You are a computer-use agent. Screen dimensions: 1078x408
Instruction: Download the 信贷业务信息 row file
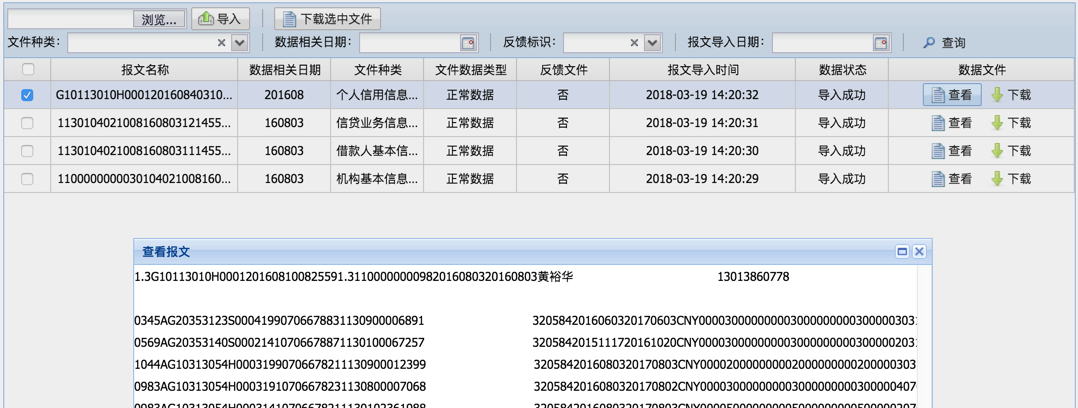1010,123
